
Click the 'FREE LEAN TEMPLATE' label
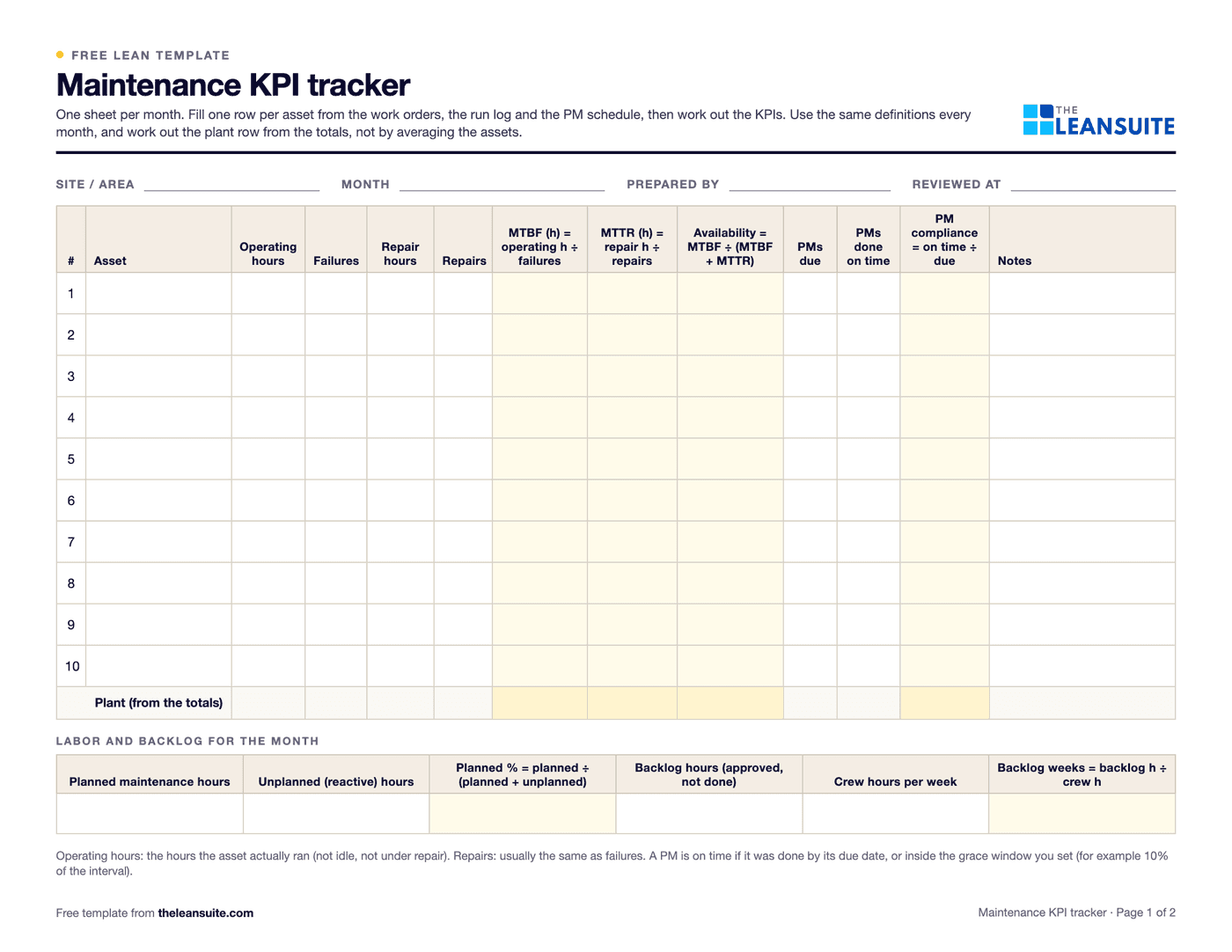pyautogui.click(x=150, y=55)
